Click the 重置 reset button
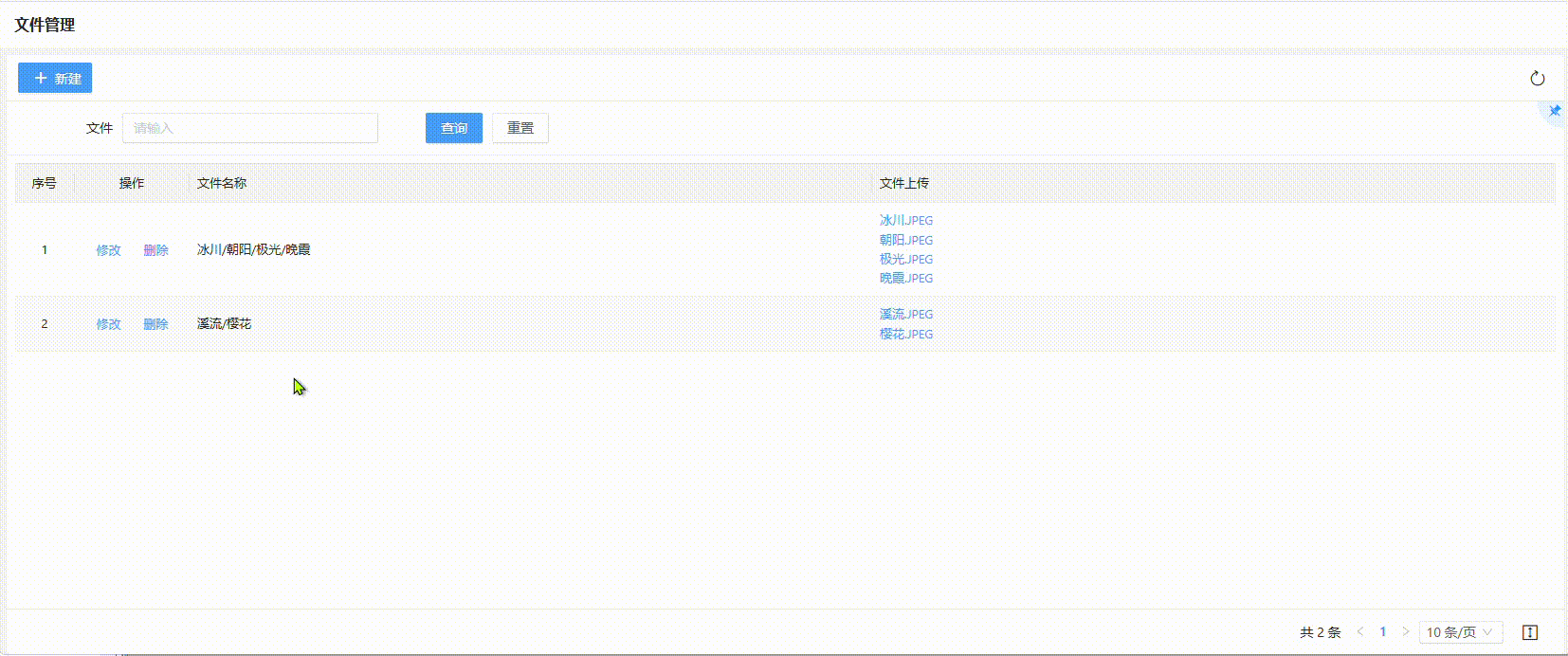This screenshot has width=1568, height=656. 520,128
